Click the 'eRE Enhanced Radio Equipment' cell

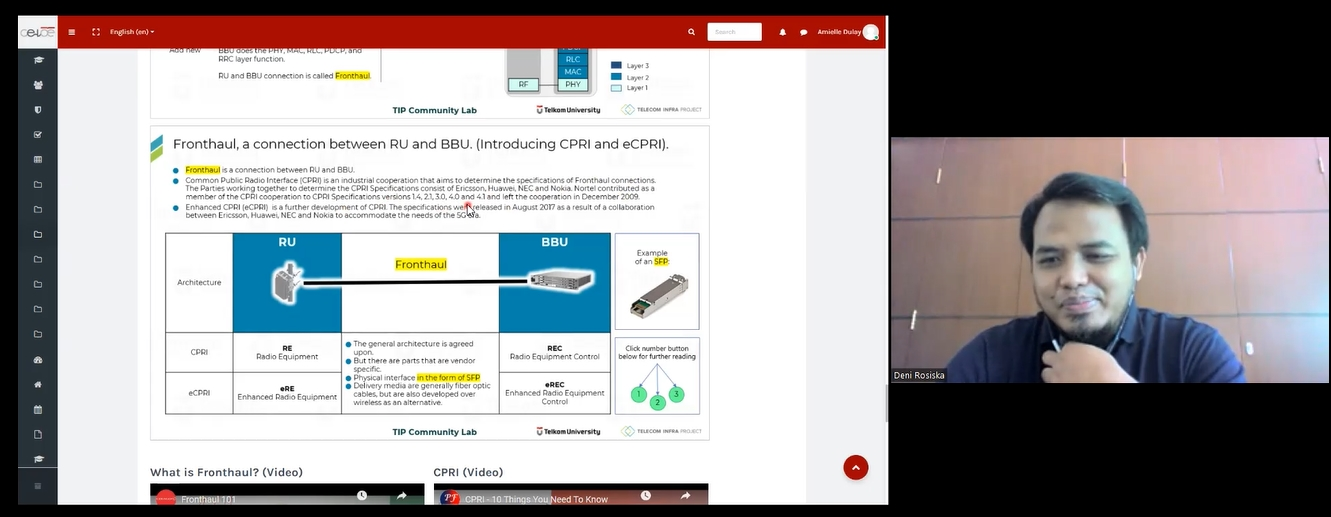tap(287, 393)
